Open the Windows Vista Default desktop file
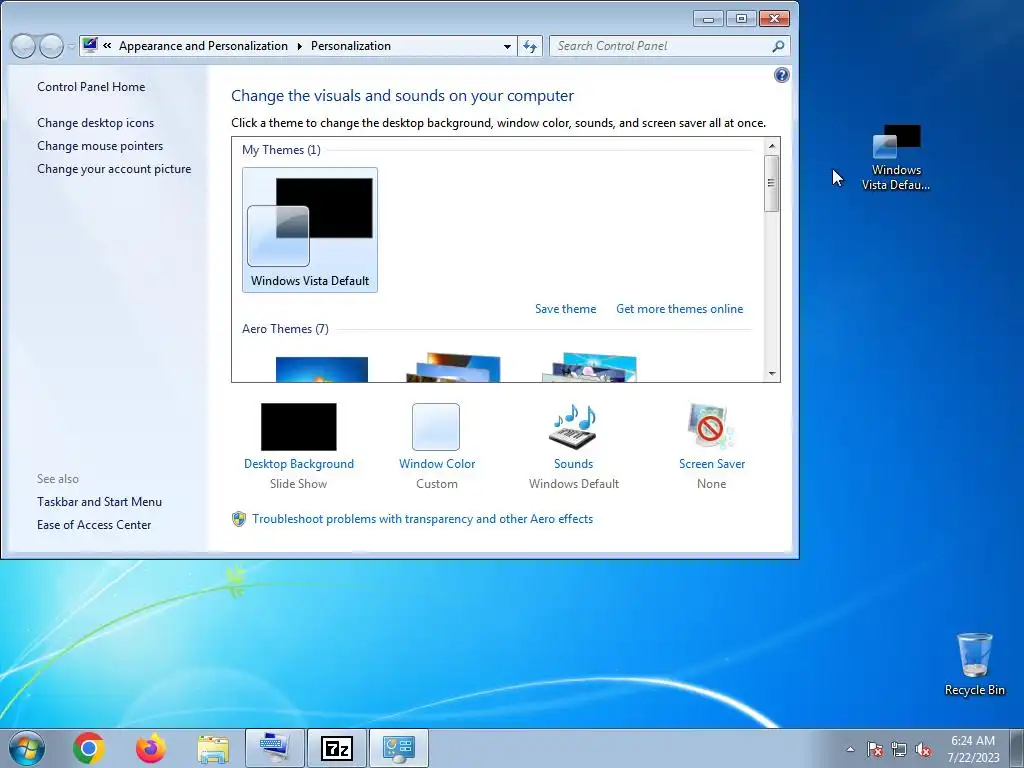Screen dimensions: 1024x768 (x=896, y=157)
